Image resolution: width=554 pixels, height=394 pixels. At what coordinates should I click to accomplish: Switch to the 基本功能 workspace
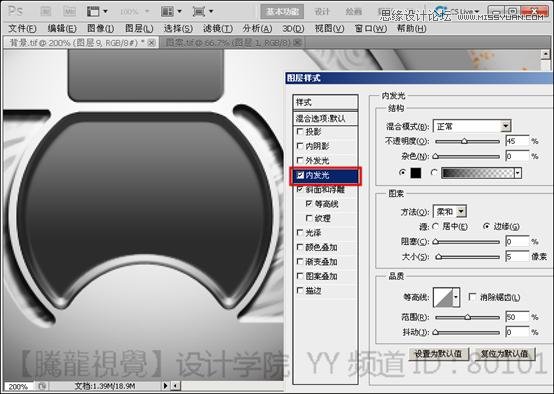point(282,12)
